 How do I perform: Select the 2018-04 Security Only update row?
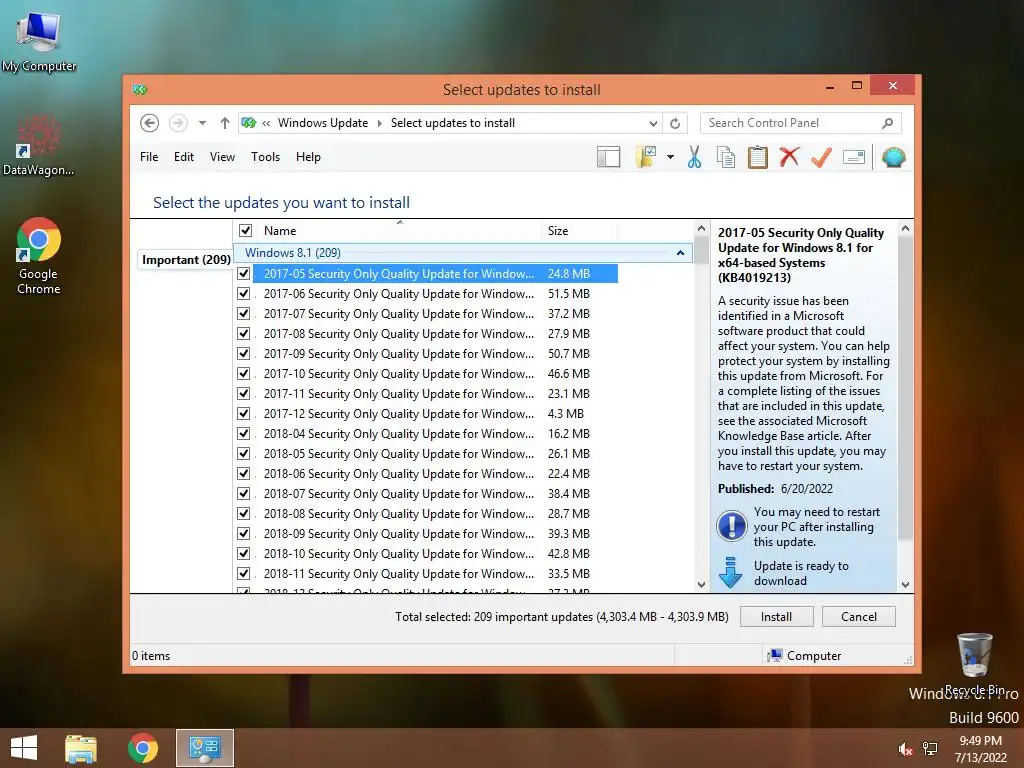(x=427, y=434)
